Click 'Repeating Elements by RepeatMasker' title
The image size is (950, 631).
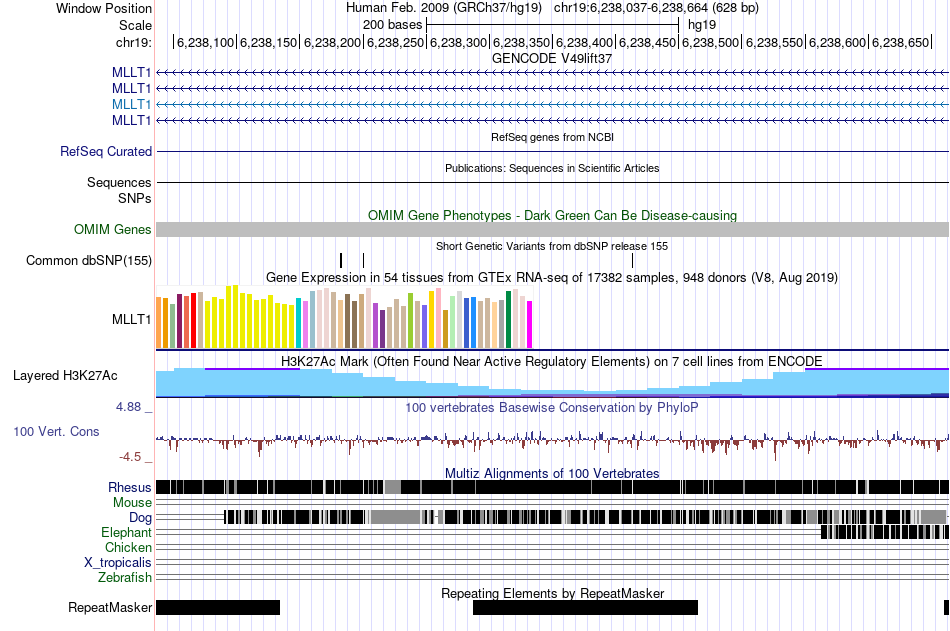(x=552, y=593)
